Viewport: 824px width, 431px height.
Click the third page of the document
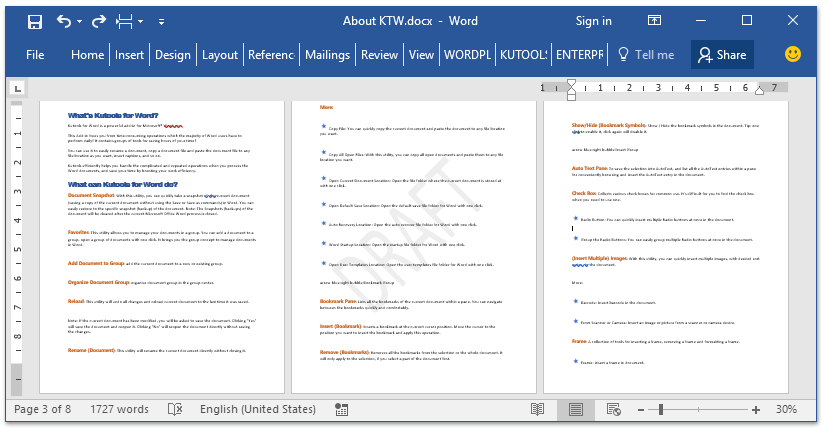666,247
